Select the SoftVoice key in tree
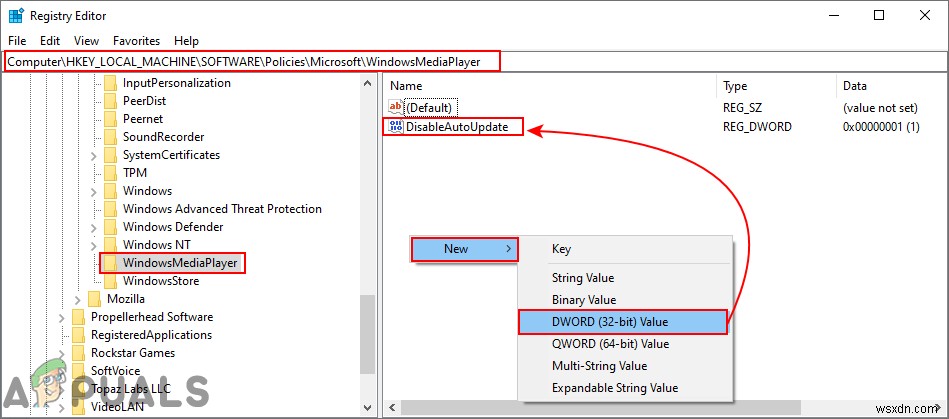Image resolution: width=949 pixels, height=419 pixels. pos(115,371)
